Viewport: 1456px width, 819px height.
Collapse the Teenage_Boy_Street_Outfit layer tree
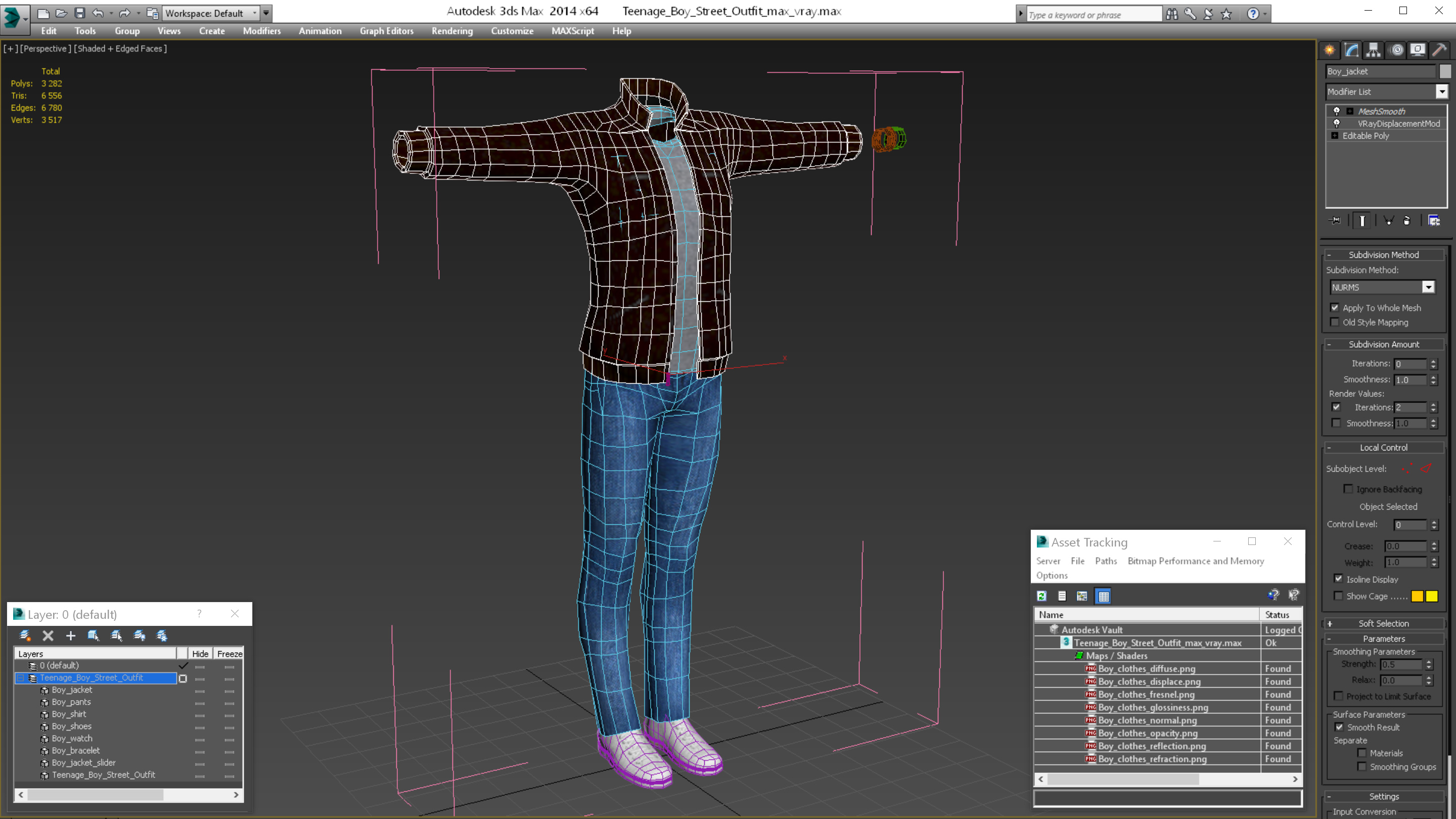20,677
